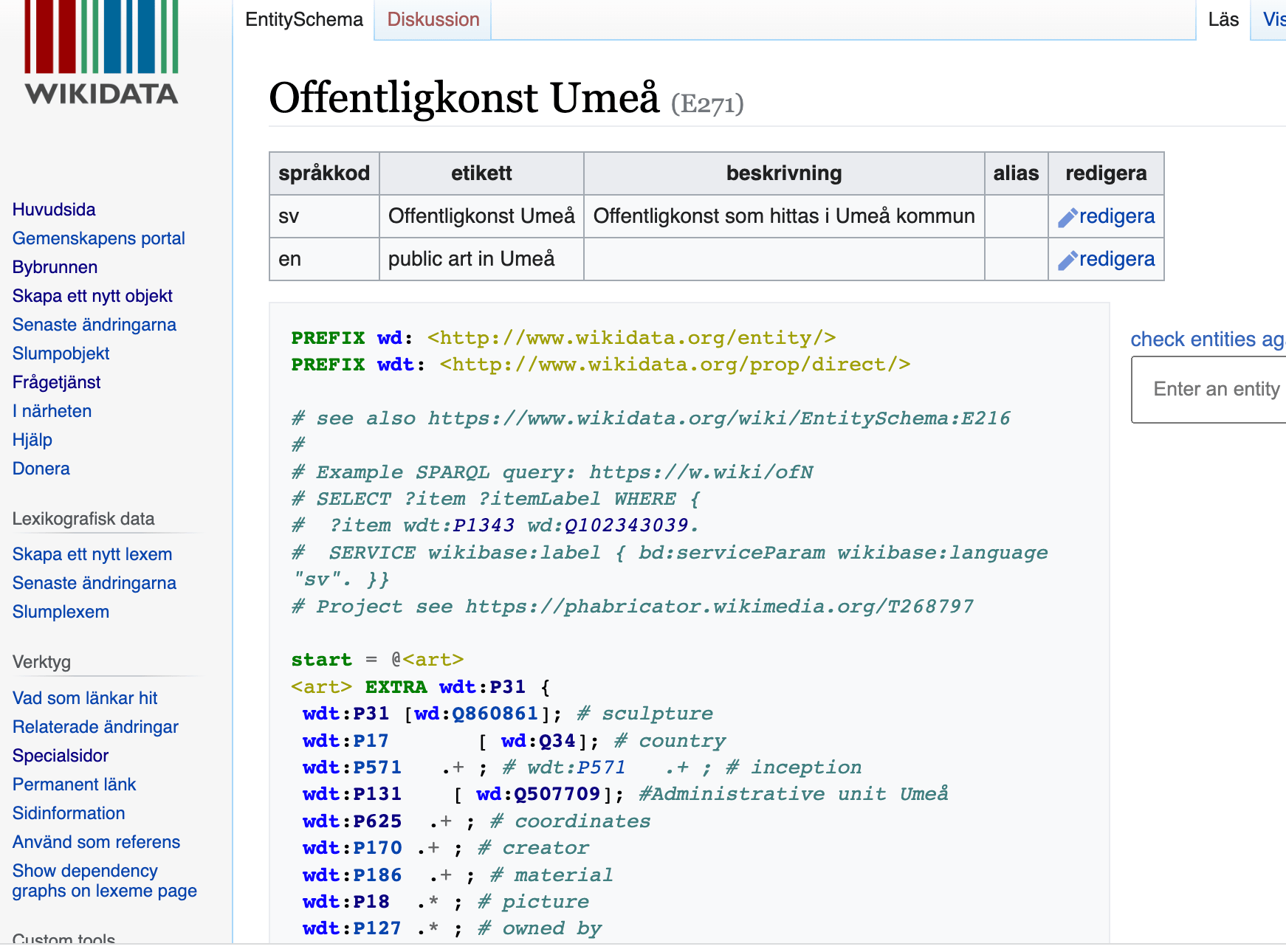
Task: Open the 'check entities' link
Action: 1208,339
